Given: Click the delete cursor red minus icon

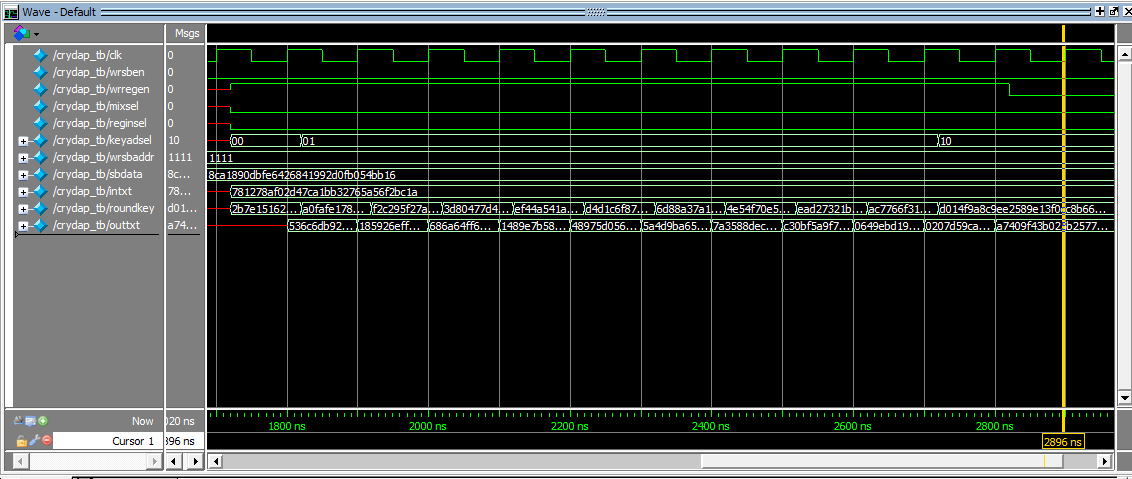Looking at the screenshot, I should tap(46, 441).
